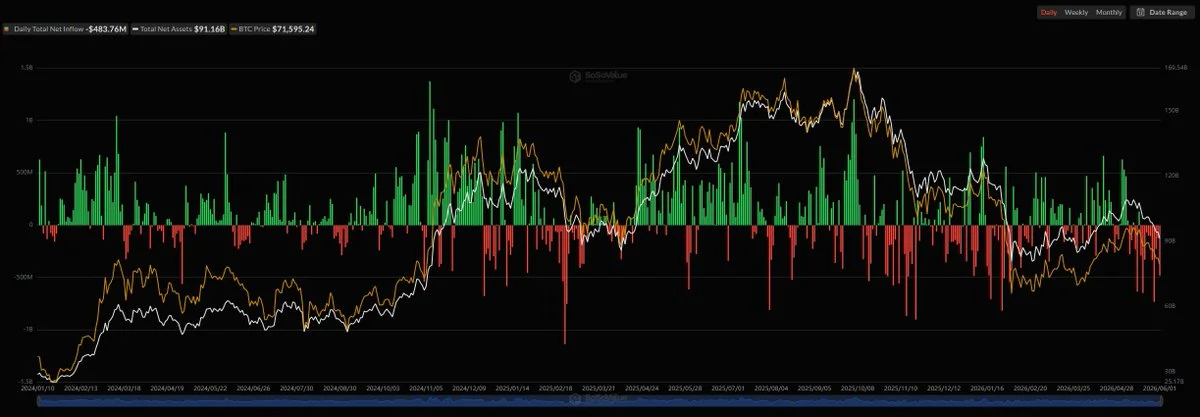Toggle Daily Total Net Inflow series

[66, 29]
